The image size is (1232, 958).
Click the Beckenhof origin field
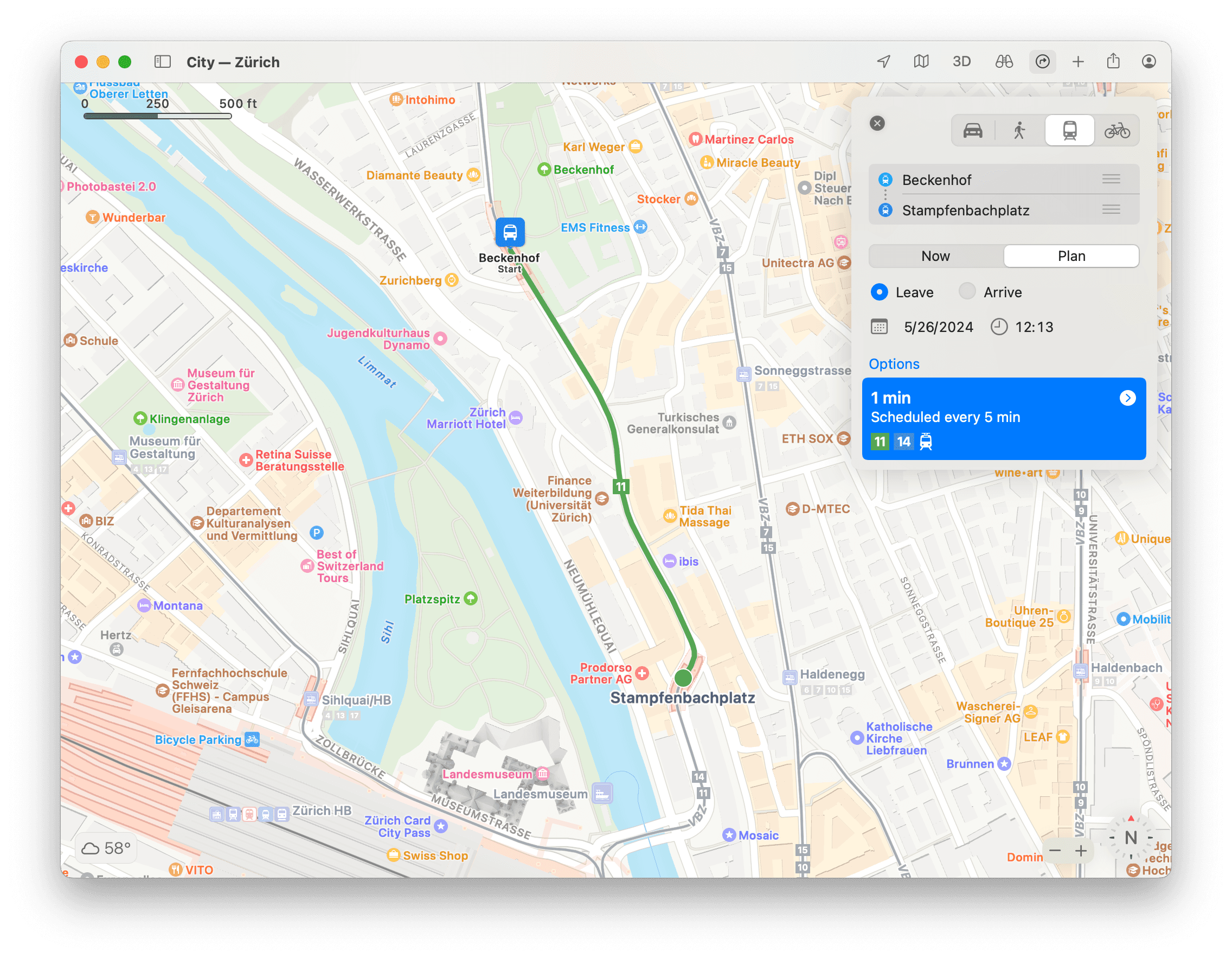(1004, 180)
